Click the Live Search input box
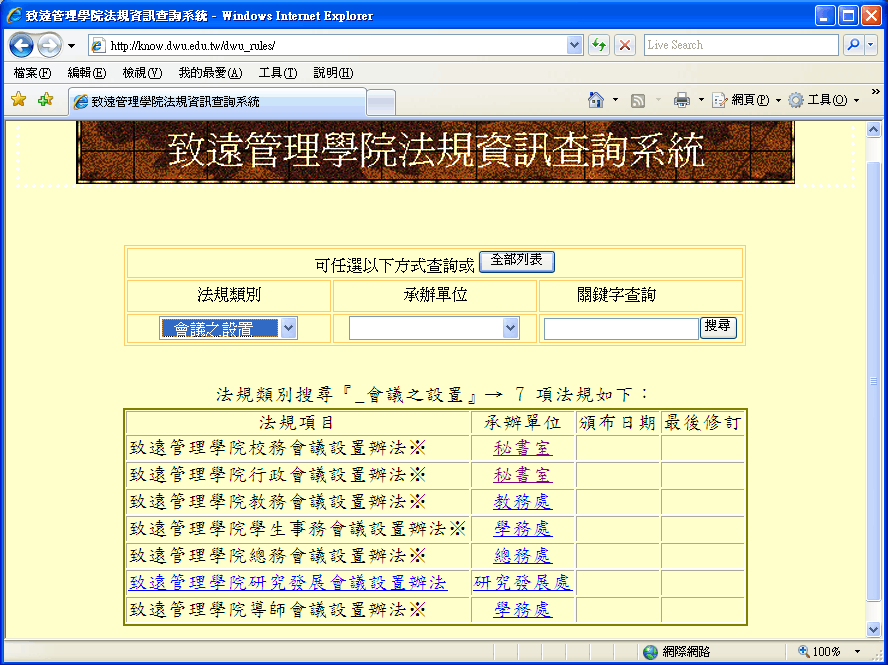888x665 pixels. pos(741,45)
